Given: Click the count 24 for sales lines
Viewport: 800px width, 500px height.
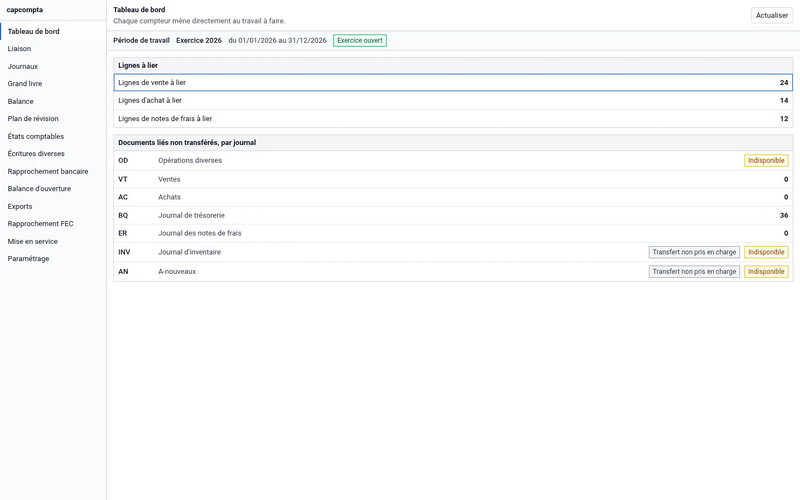Looking at the screenshot, I should (x=784, y=83).
